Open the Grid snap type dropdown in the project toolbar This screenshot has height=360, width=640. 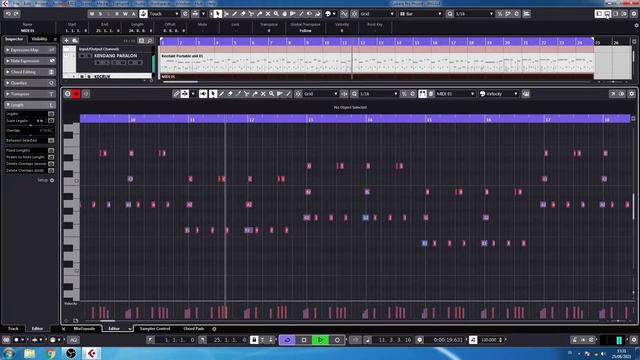[x=377, y=13]
